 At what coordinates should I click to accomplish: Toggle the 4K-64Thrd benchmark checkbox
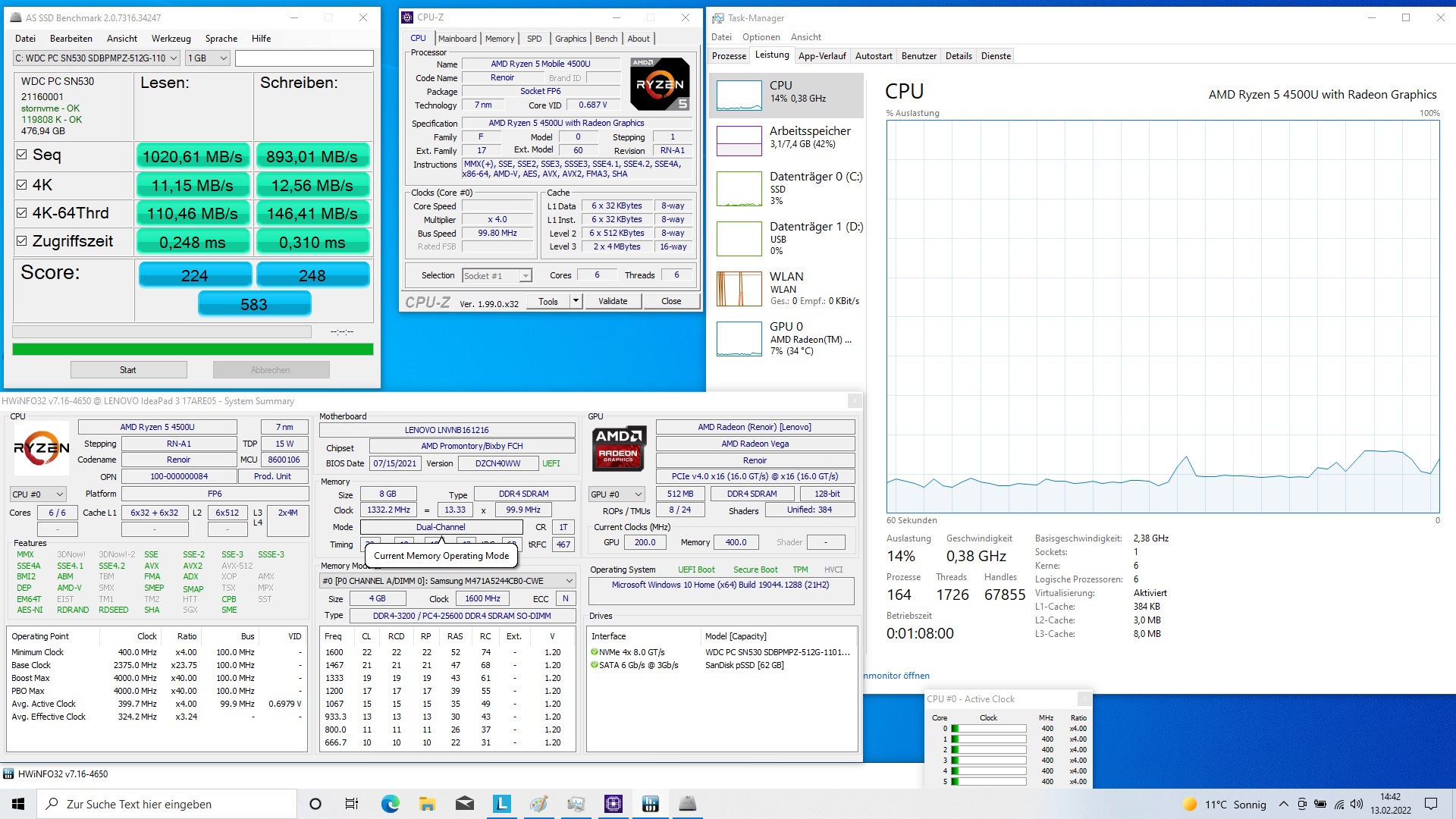[22, 213]
